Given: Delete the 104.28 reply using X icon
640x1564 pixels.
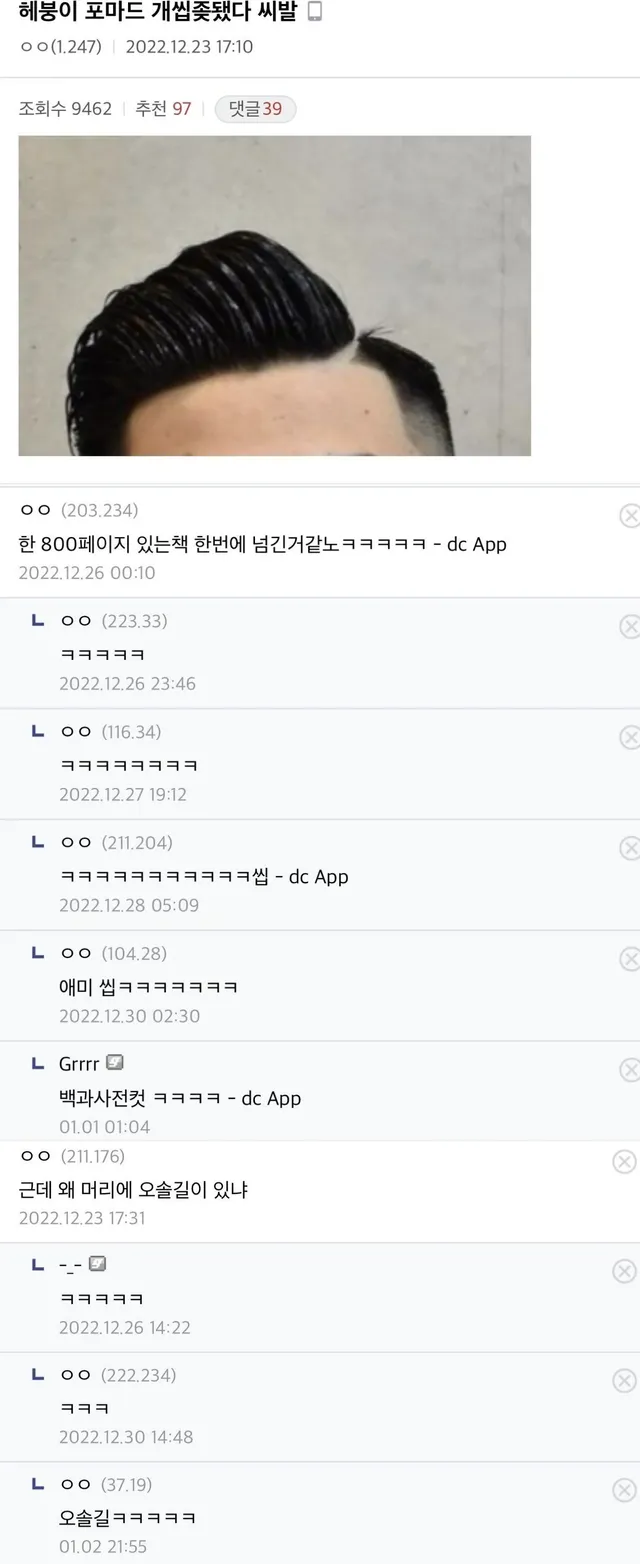Looking at the screenshot, I should [x=630, y=960].
